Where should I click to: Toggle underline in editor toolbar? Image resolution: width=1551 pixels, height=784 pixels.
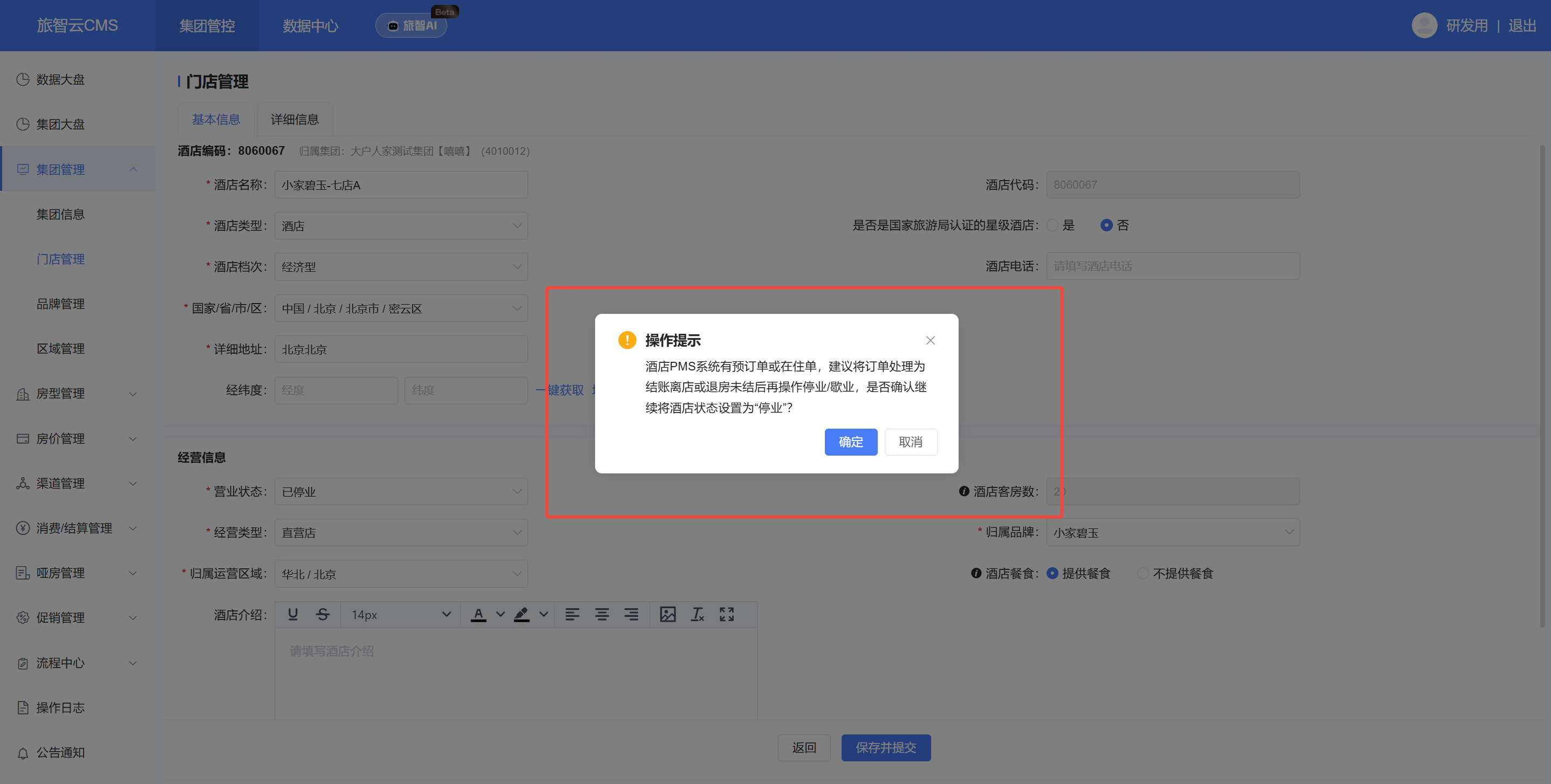(x=292, y=614)
